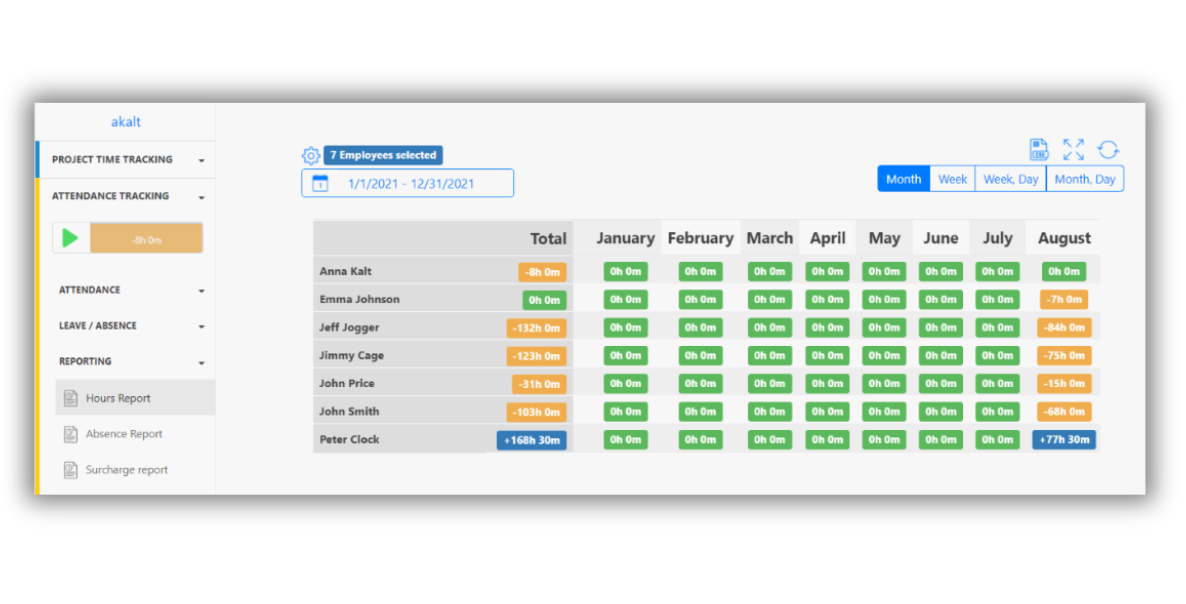Click the refresh icon

[1108, 150]
